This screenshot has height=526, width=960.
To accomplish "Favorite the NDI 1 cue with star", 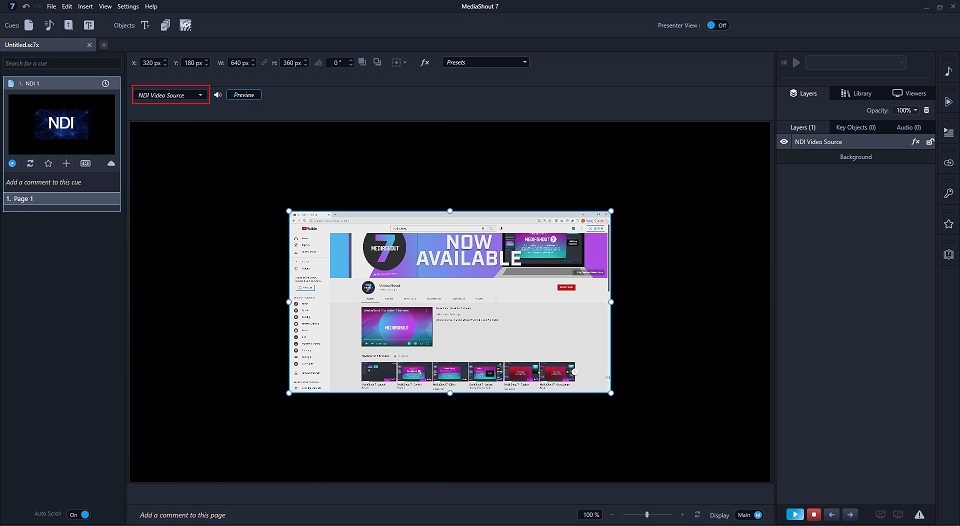I will [48, 163].
